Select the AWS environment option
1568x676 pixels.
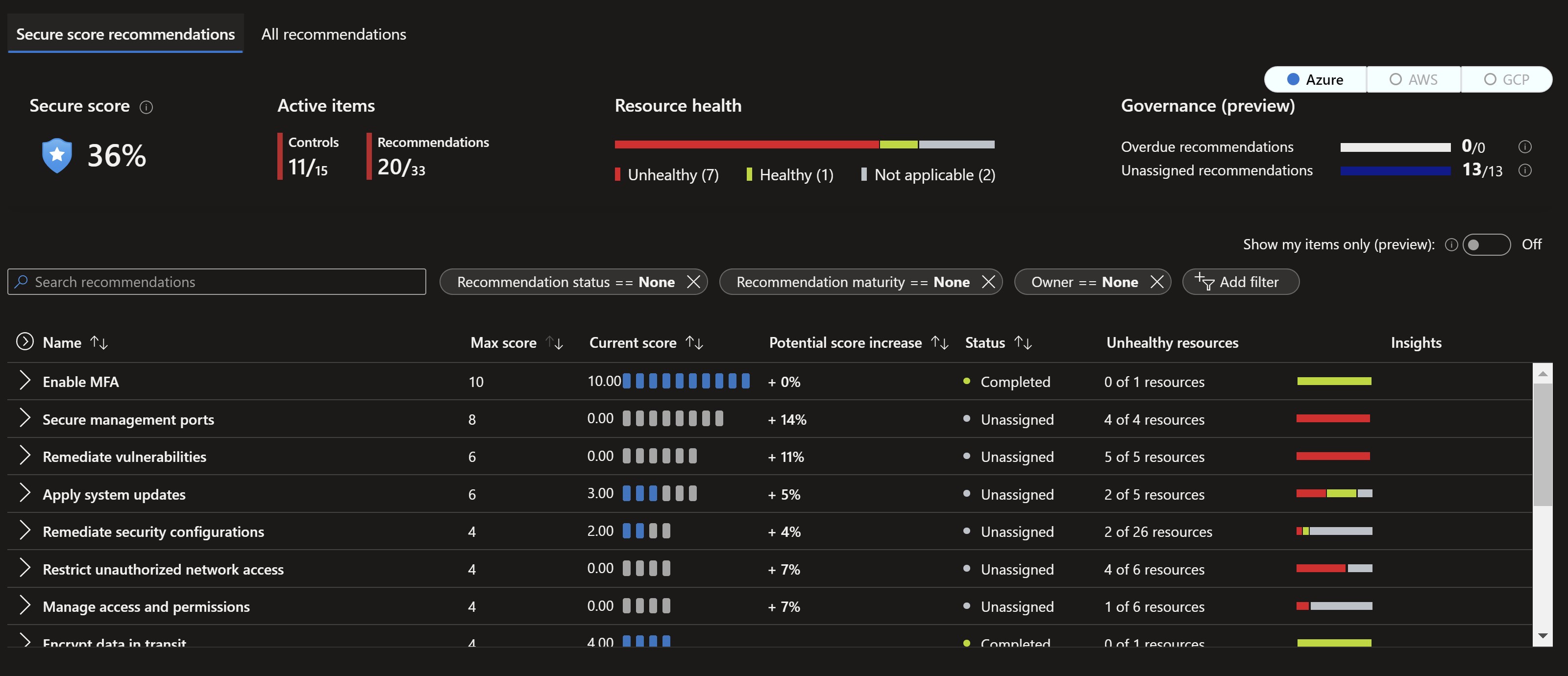point(1413,80)
